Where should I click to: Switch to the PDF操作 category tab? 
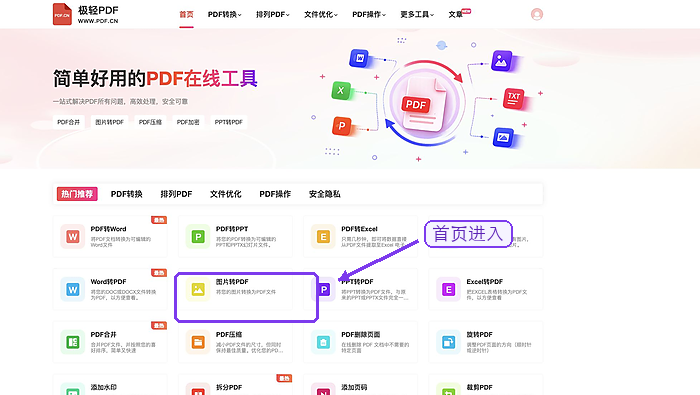pos(275,194)
